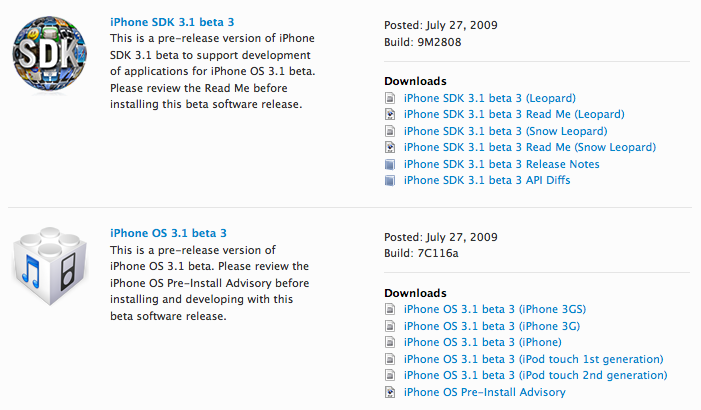Click file icon beside iPod touch 1st generation download
701x410 pixels.
[x=390, y=359]
